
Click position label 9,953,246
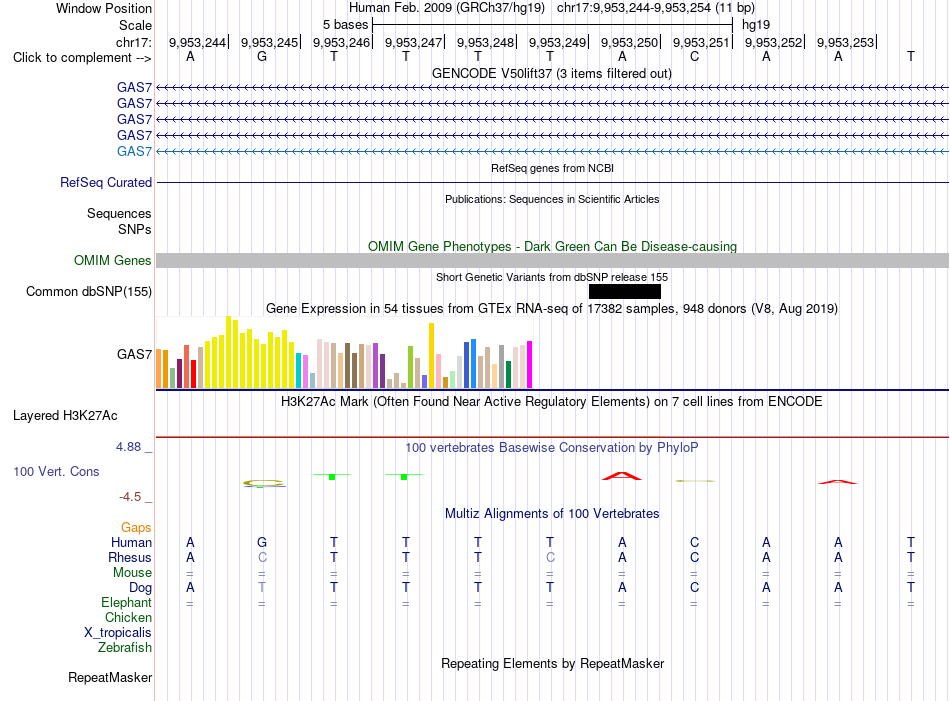(x=342, y=42)
